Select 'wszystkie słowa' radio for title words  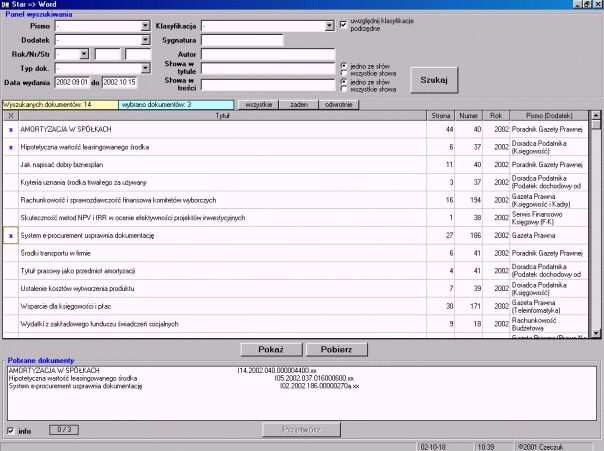pos(344,72)
